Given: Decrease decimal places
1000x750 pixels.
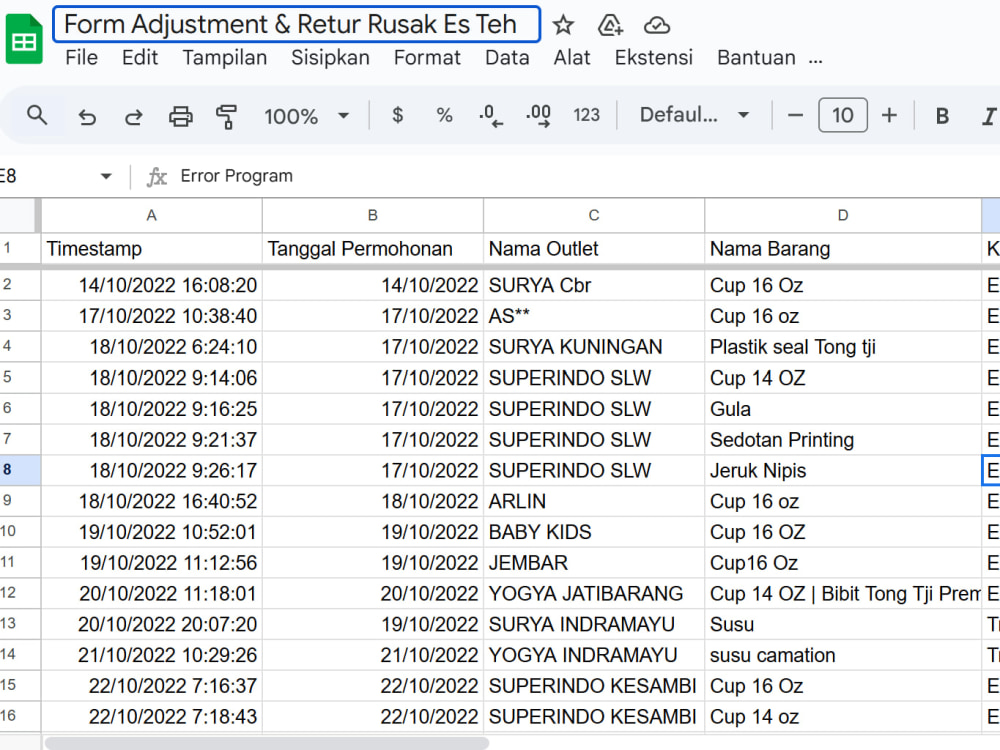Looking at the screenshot, I should (x=490, y=115).
